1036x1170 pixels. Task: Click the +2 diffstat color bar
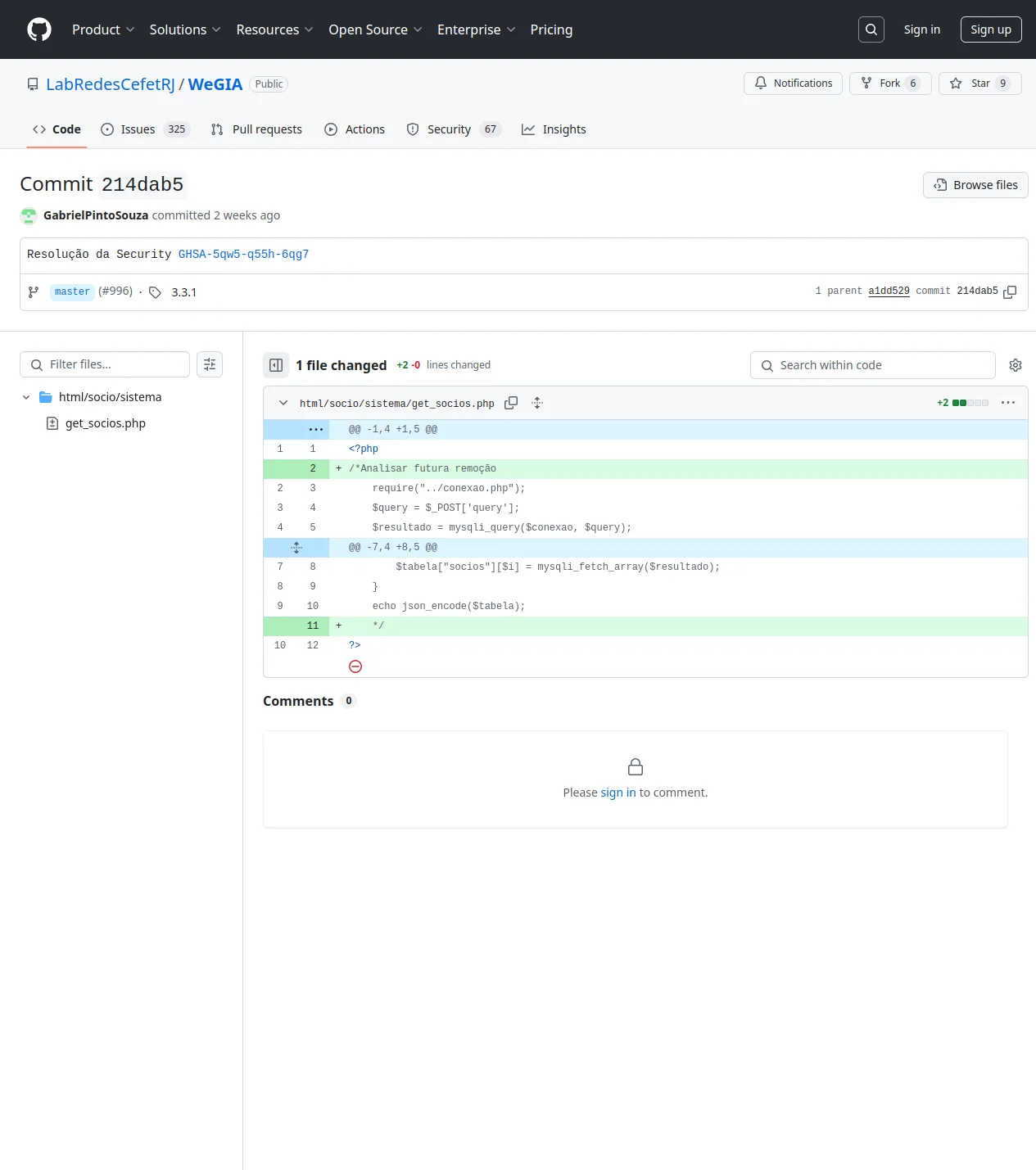coord(970,403)
